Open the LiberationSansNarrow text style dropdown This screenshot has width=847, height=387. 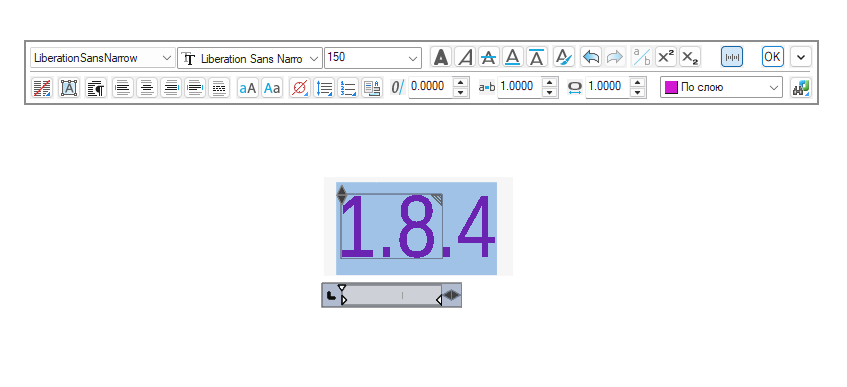point(103,58)
